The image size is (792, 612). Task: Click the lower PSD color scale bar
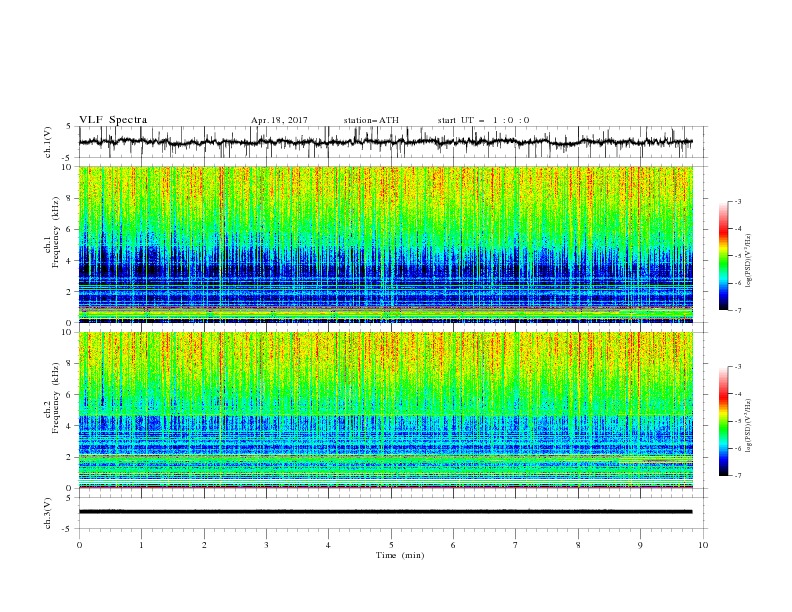(724, 421)
